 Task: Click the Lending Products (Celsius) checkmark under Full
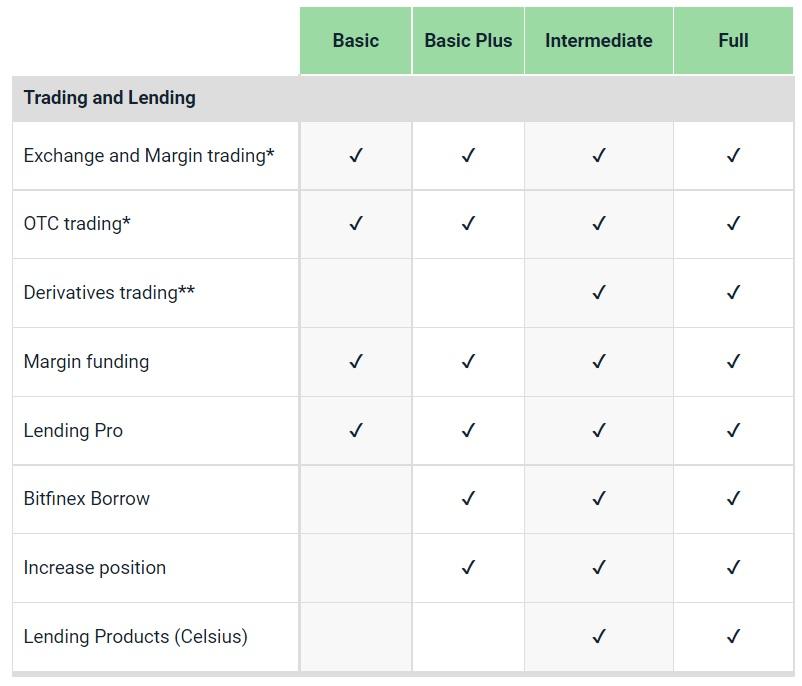tap(733, 636)
